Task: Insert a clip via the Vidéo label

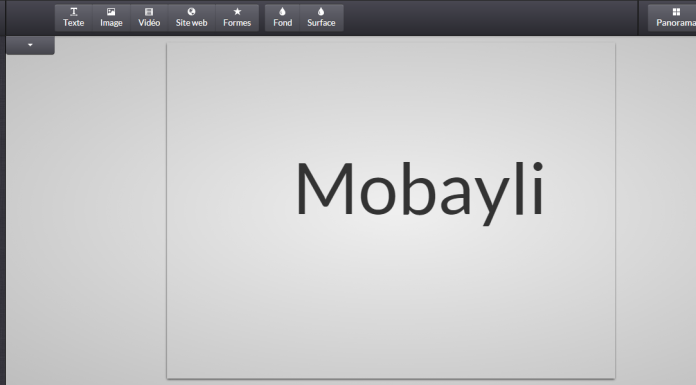Action: tap(149, 23)
